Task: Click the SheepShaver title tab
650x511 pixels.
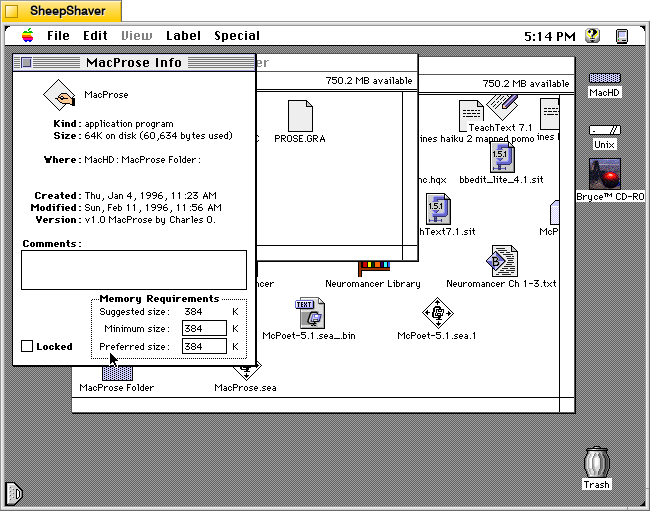Action: [62, 11]
